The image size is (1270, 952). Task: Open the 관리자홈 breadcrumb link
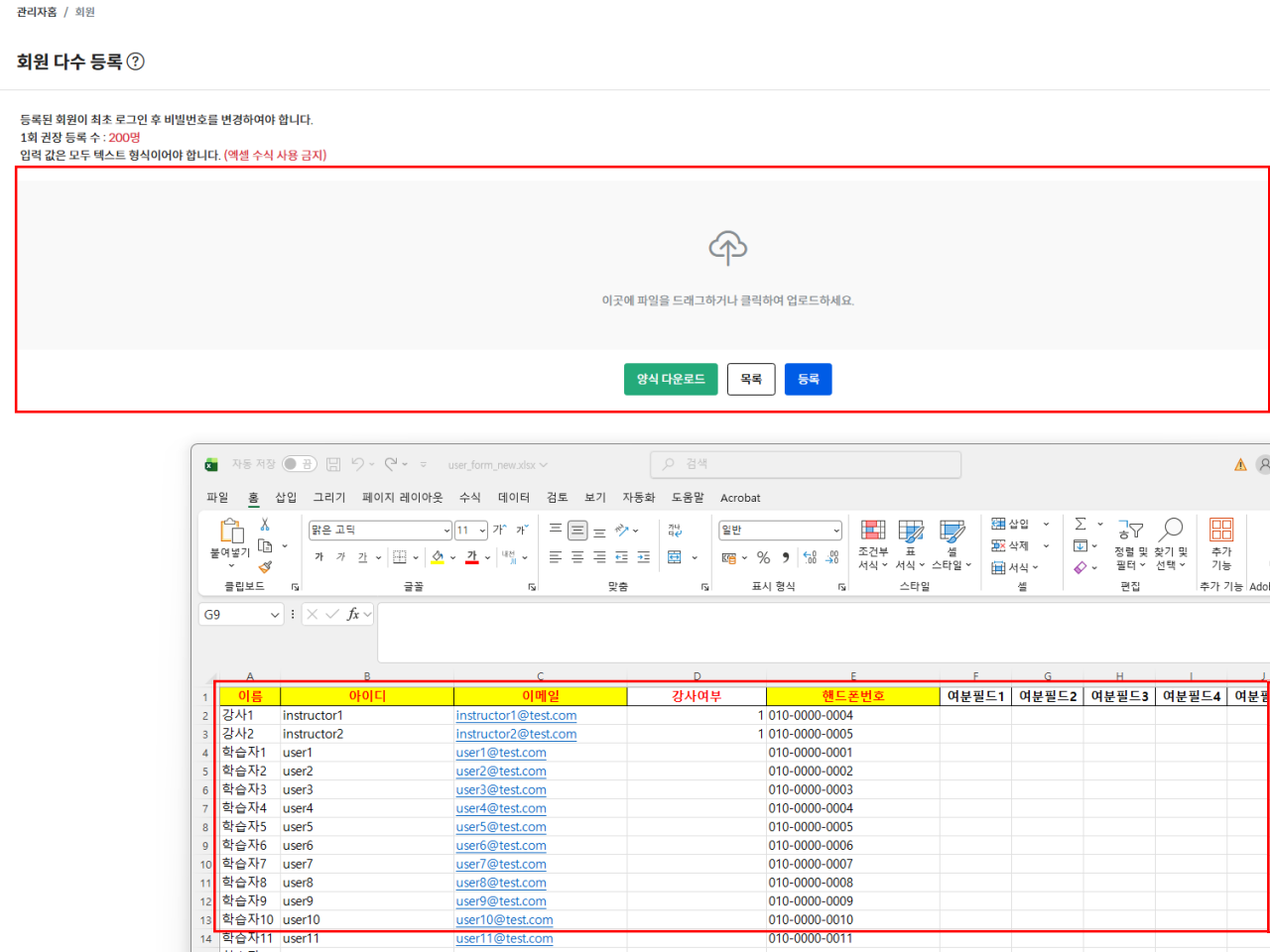[x=37, y=12]
